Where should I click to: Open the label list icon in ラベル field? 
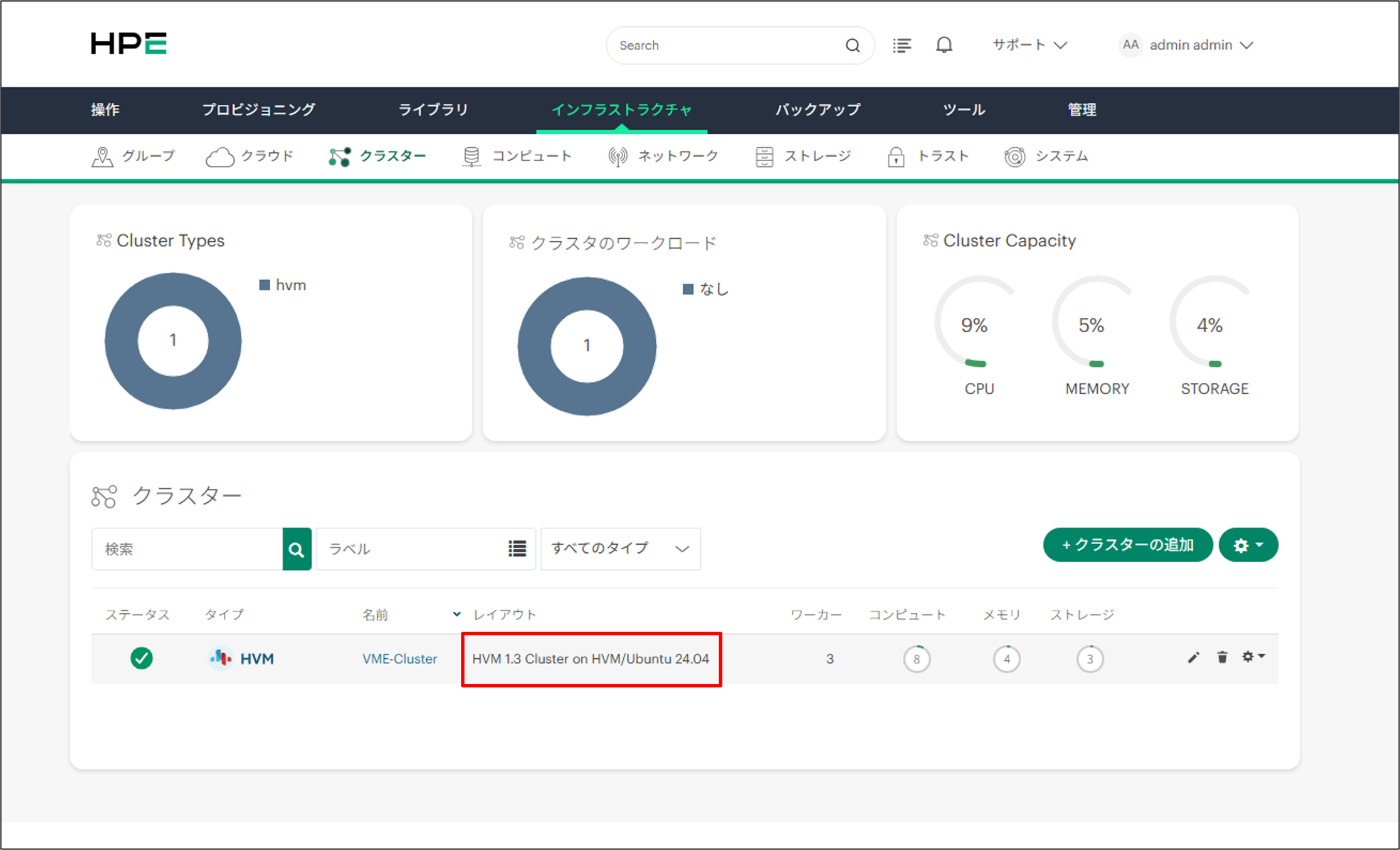[x=517, y=548]
